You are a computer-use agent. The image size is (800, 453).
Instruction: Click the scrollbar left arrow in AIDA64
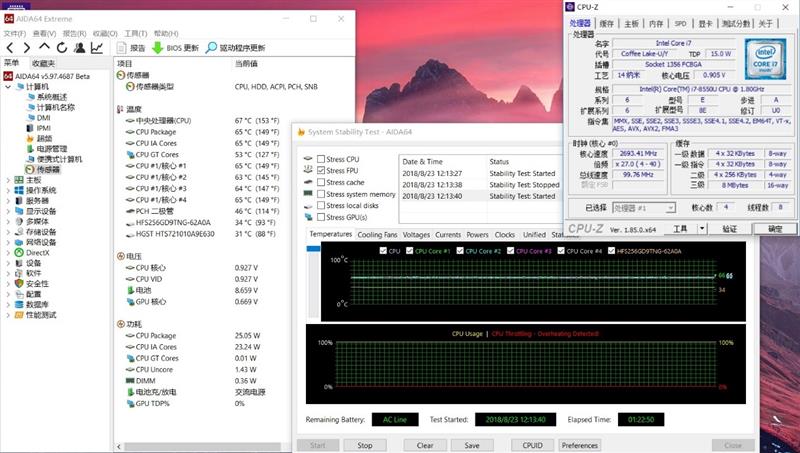[119, 447]
